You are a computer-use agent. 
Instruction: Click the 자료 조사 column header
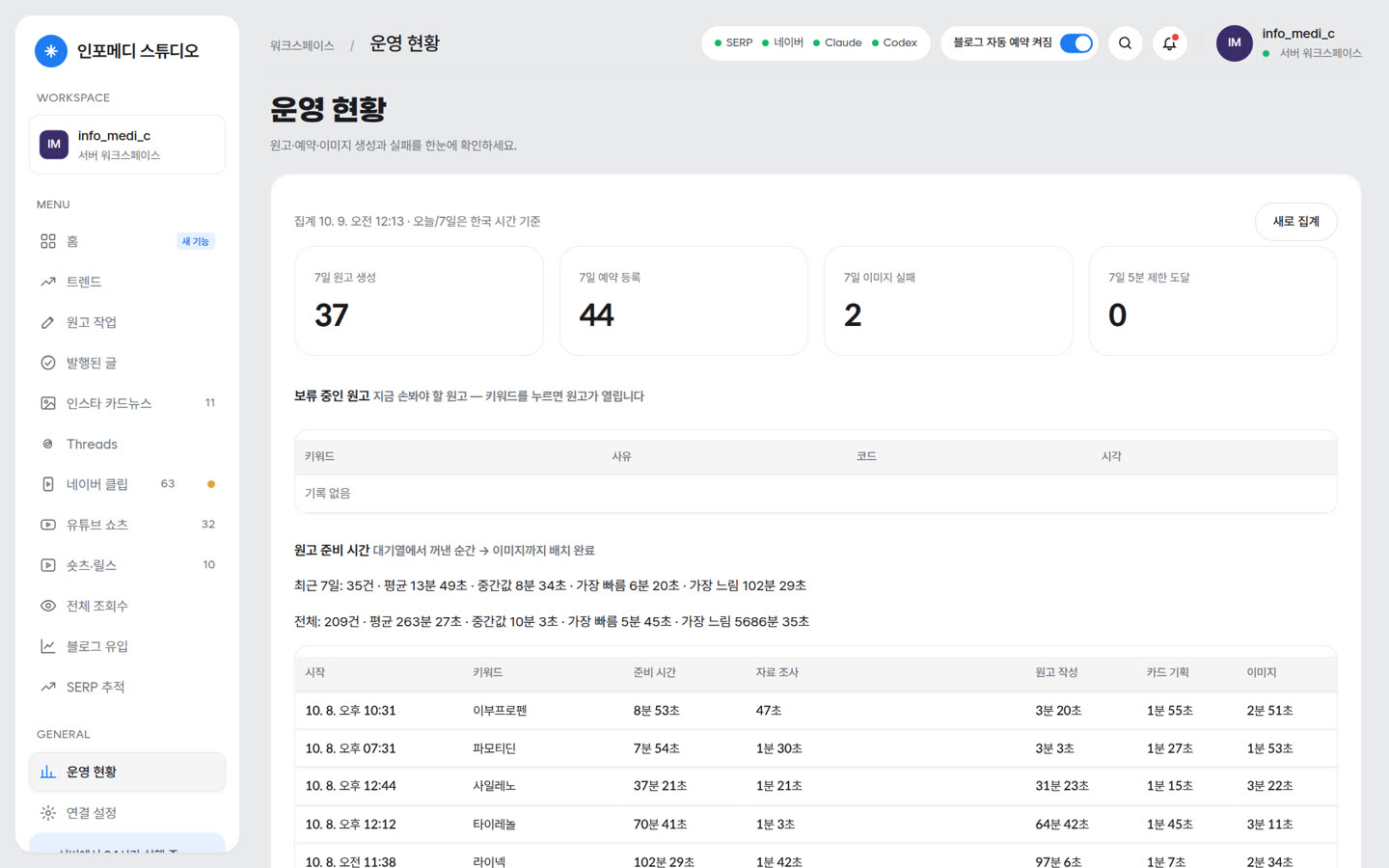point(776,672)
